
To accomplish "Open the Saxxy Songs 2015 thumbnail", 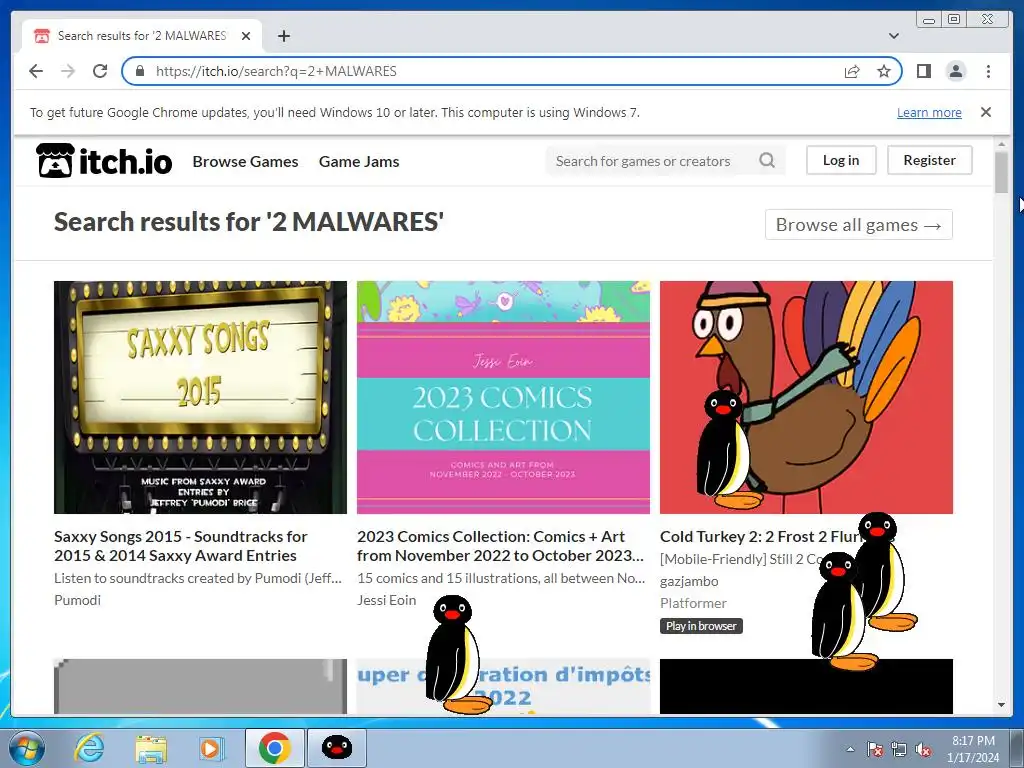I will (x=200, y=397).
